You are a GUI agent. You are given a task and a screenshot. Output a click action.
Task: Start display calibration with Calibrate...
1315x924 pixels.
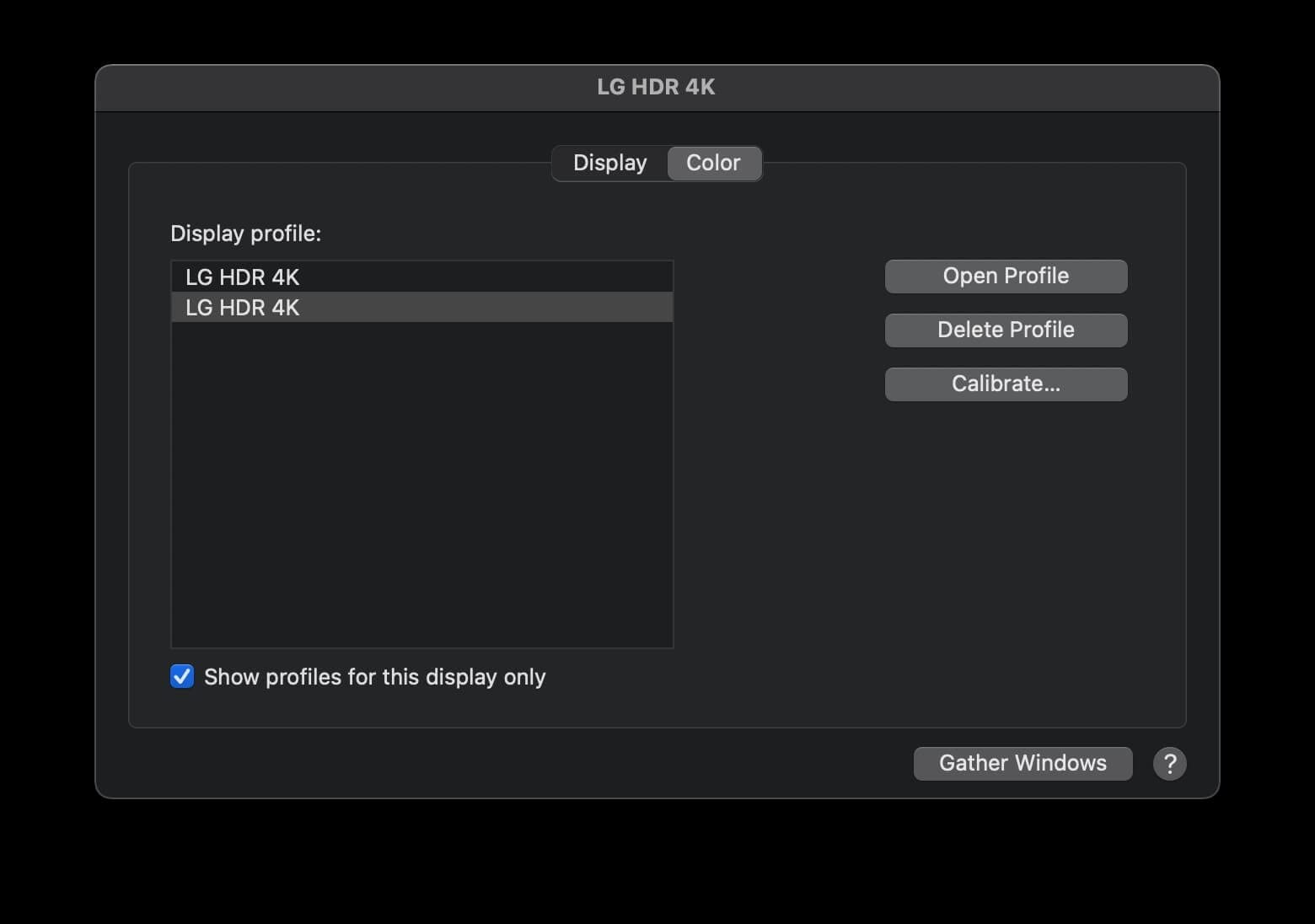pyautogui.click(x=1006, y=384)
